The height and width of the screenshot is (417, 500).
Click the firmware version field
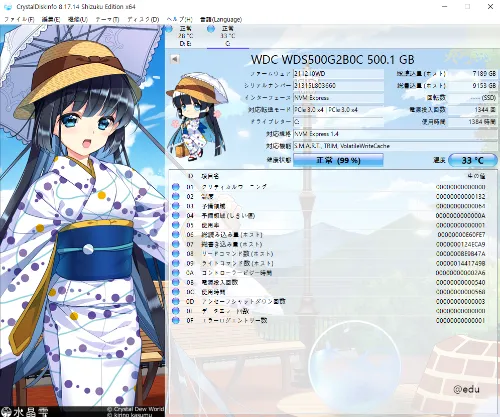tap(338, 74)
